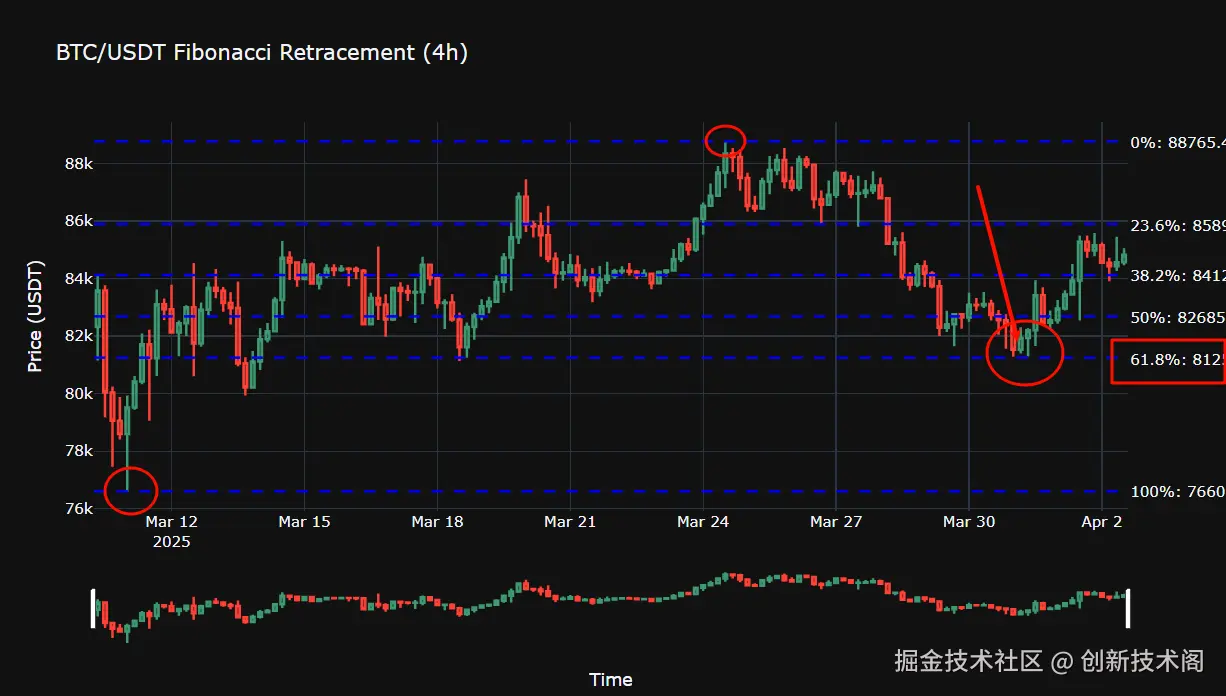Click the chart title 'BTC/USDT Fibonacci Retracement (4h)'
This screenshot has width=1226, height=696.
(x=262, y=53)
